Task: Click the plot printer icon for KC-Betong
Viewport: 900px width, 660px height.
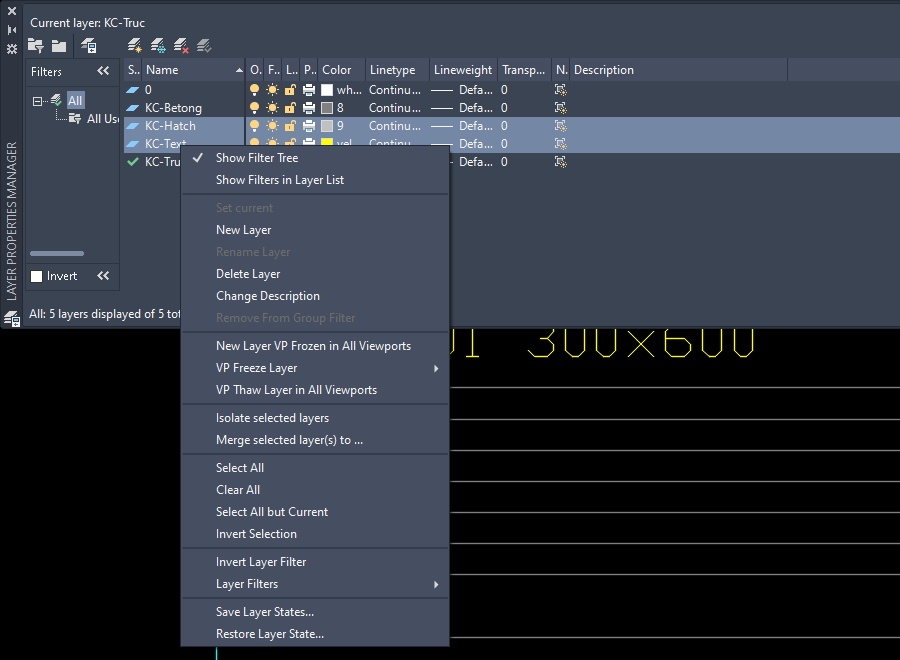Action: [x=309, y=108]
